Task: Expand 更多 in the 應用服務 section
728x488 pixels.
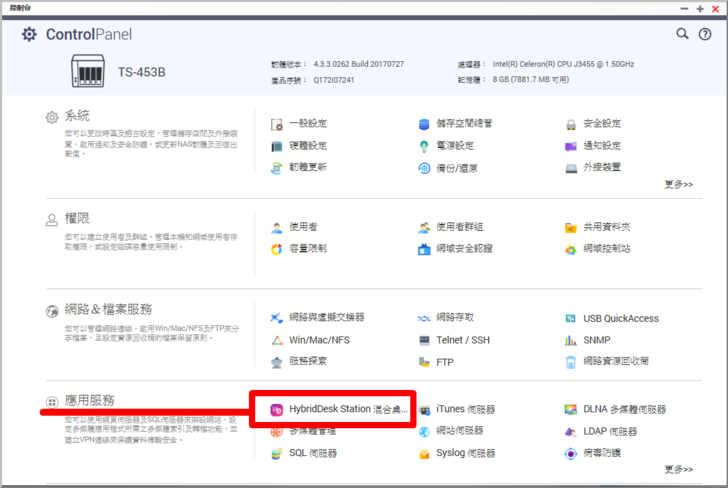Action: (x=677, y=469)
